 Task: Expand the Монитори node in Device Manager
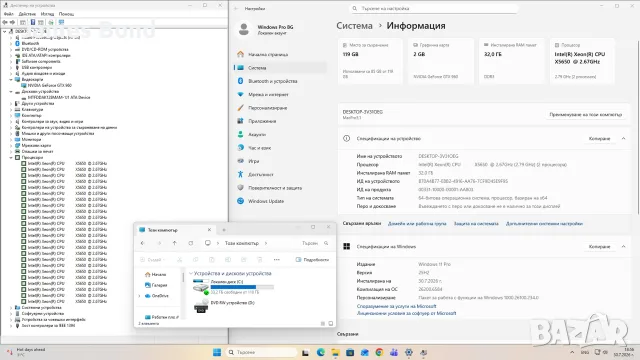coord(11,140)
